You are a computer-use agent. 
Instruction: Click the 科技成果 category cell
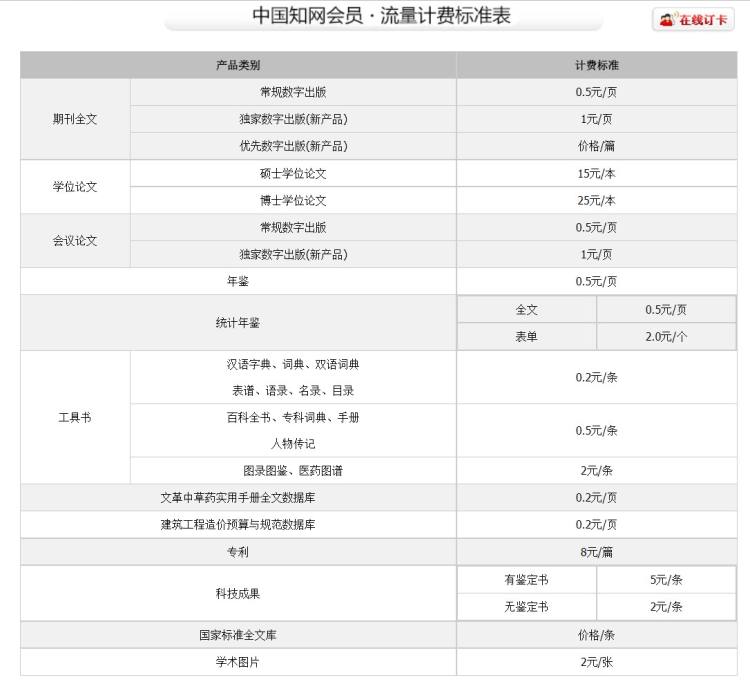(238, 594)
